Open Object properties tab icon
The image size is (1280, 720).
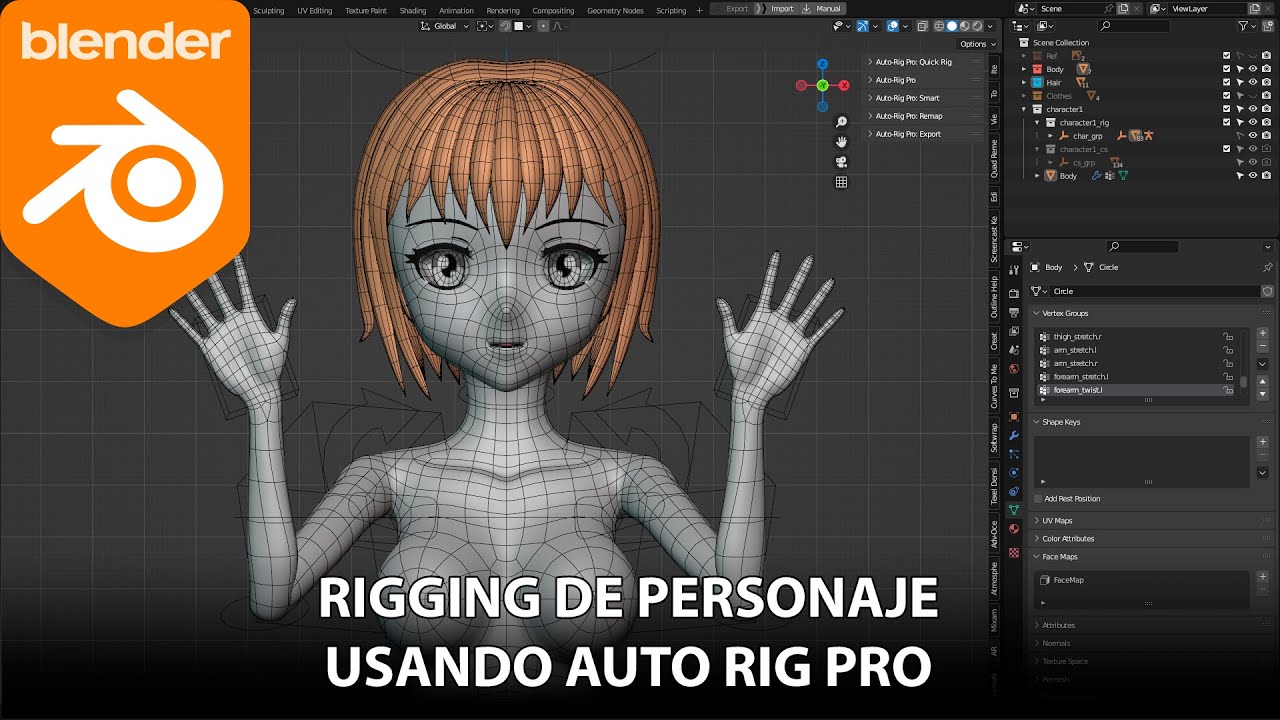pos(1014,416)
